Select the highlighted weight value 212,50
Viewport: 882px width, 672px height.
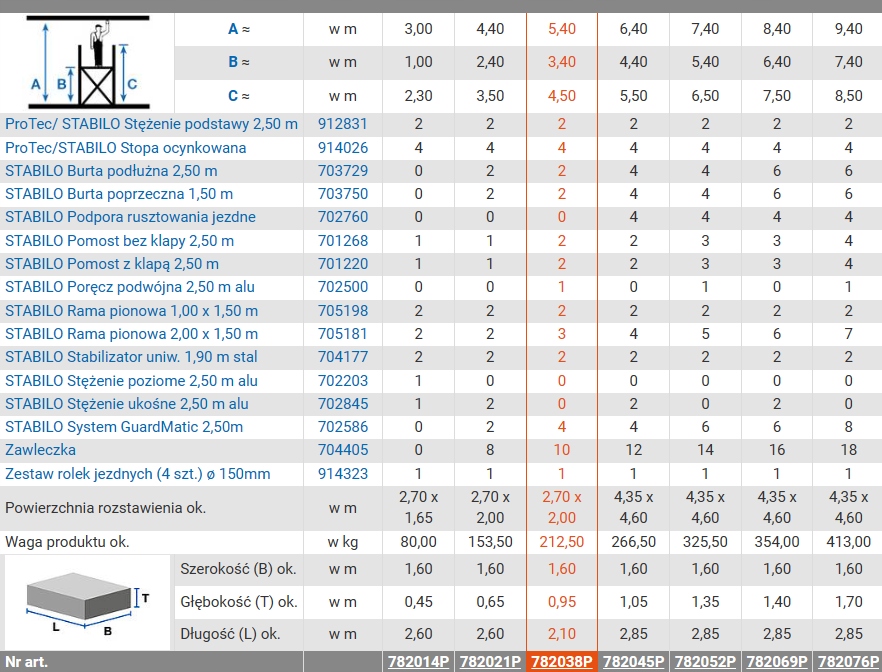coord(562,542)
